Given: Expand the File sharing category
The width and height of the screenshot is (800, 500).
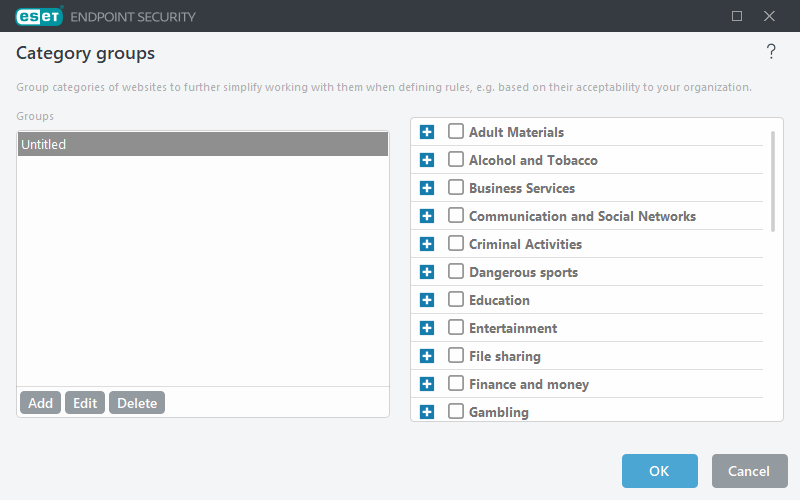Looking at the screenshot, I should (x=427, y=356).
